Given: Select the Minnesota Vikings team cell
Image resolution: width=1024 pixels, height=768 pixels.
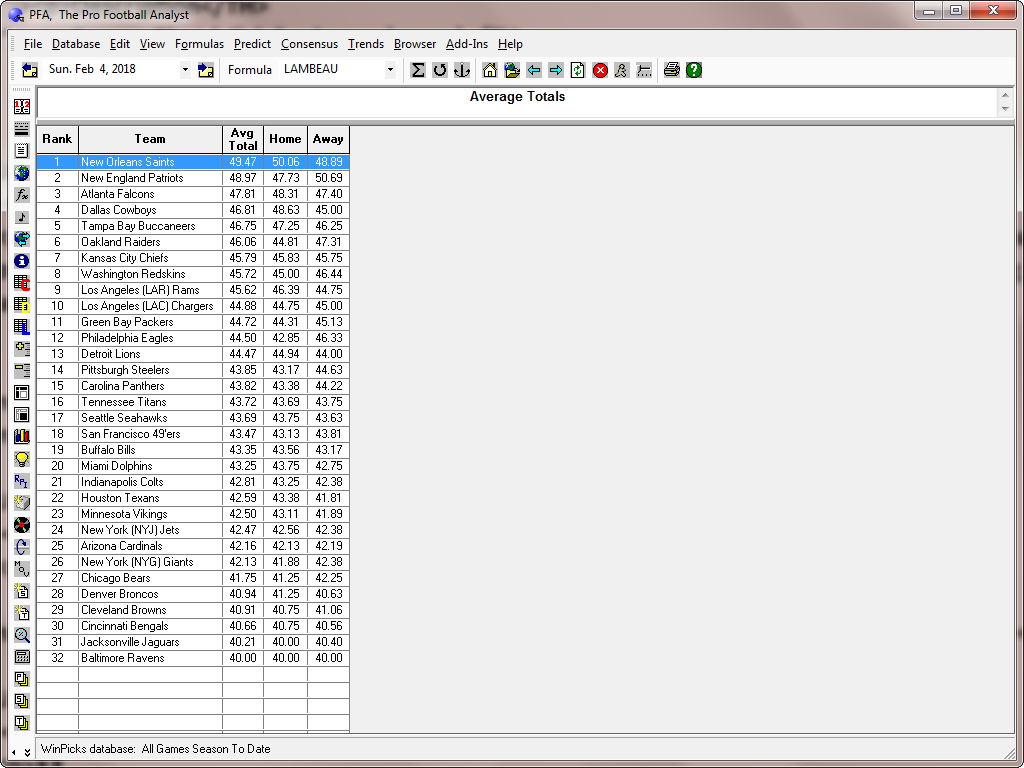Looking at the screenshot, I should 150,514.
